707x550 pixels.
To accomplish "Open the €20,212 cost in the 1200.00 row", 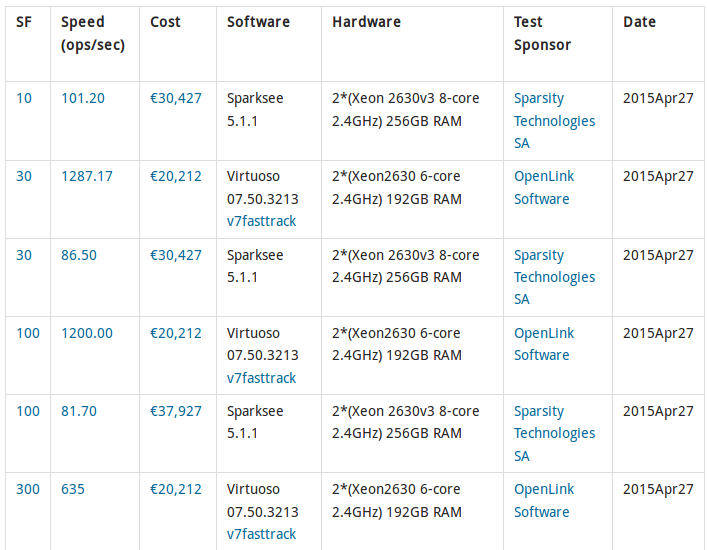I will pyautogui.click(x=176, y=333).
